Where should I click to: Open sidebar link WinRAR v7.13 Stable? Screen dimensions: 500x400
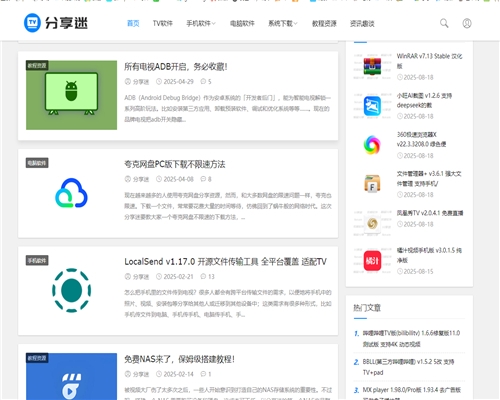tap(429, 61)
